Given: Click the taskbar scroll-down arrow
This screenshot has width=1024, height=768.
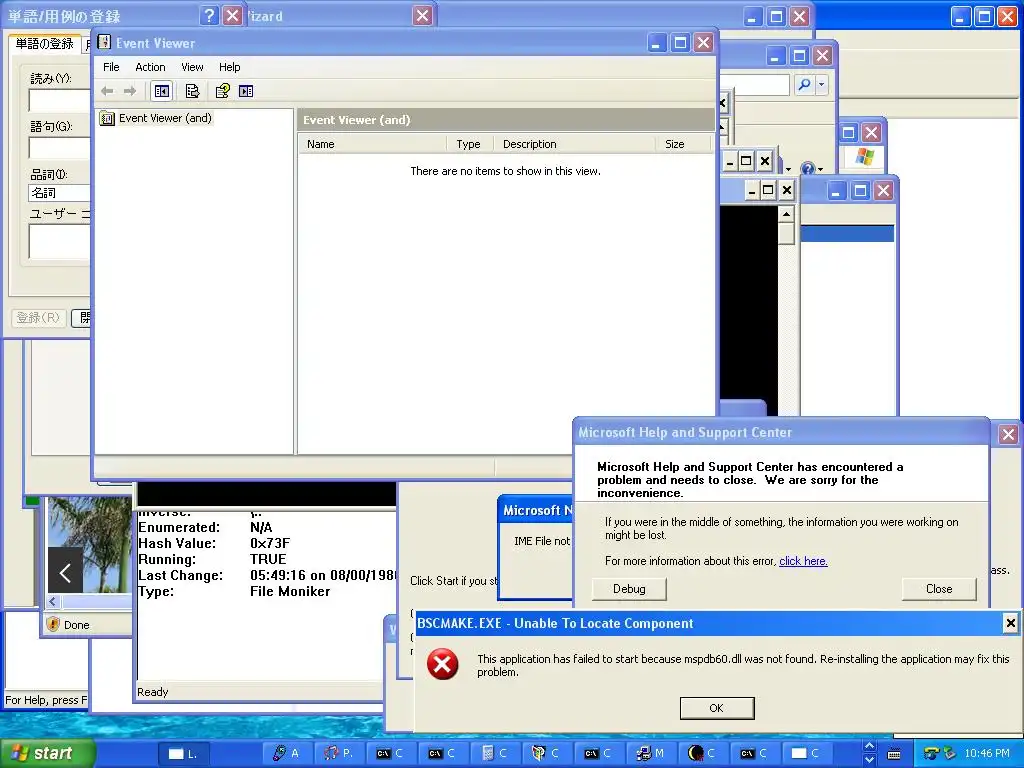Looking at the screenshot, I should click(x=869, y=760).
